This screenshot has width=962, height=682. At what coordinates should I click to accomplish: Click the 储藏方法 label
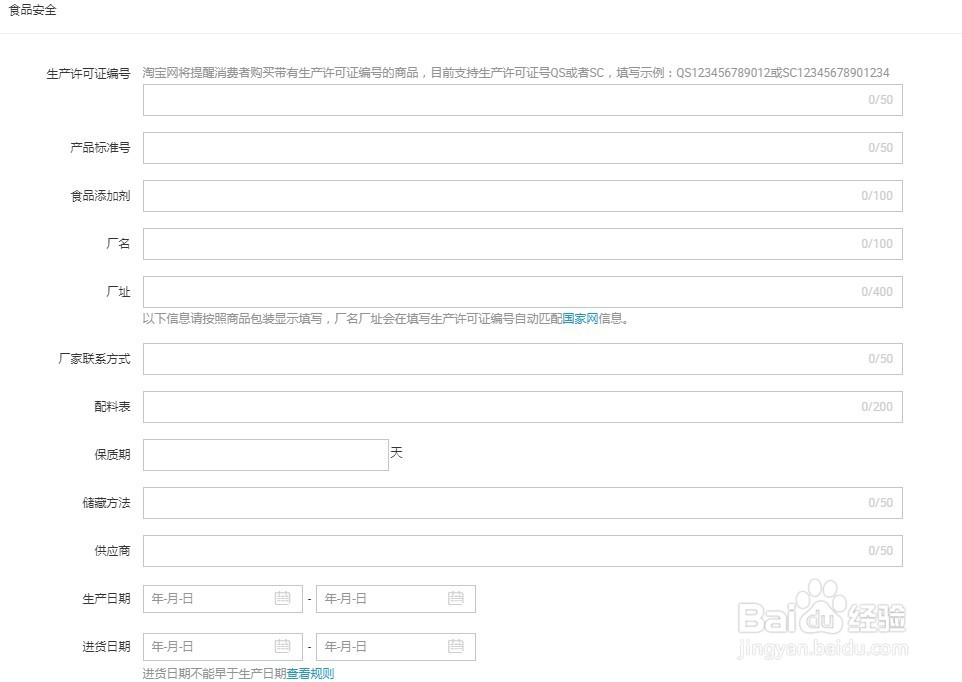(106, 502)
